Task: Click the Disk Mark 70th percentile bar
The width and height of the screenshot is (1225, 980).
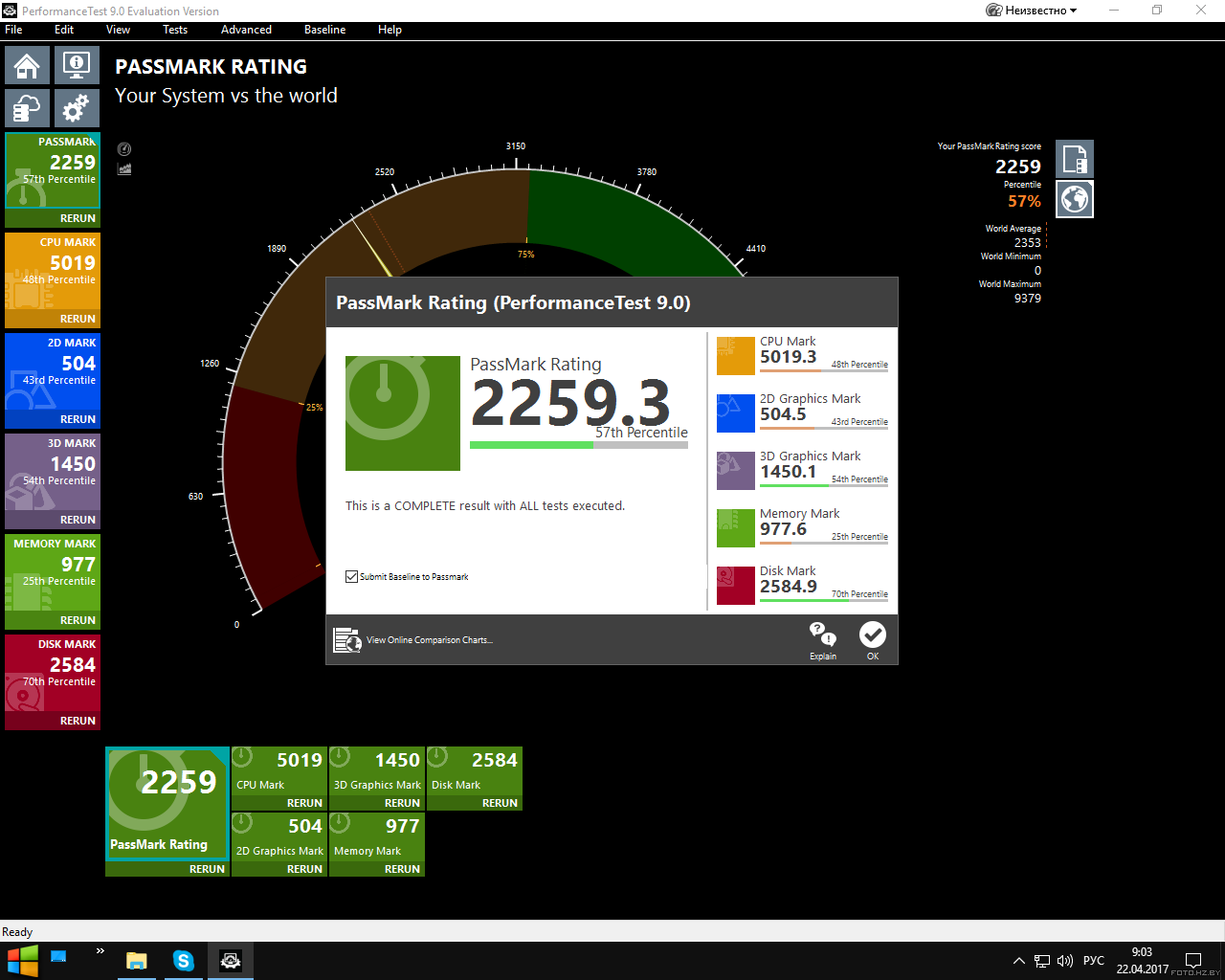Action: coord(824,601)
